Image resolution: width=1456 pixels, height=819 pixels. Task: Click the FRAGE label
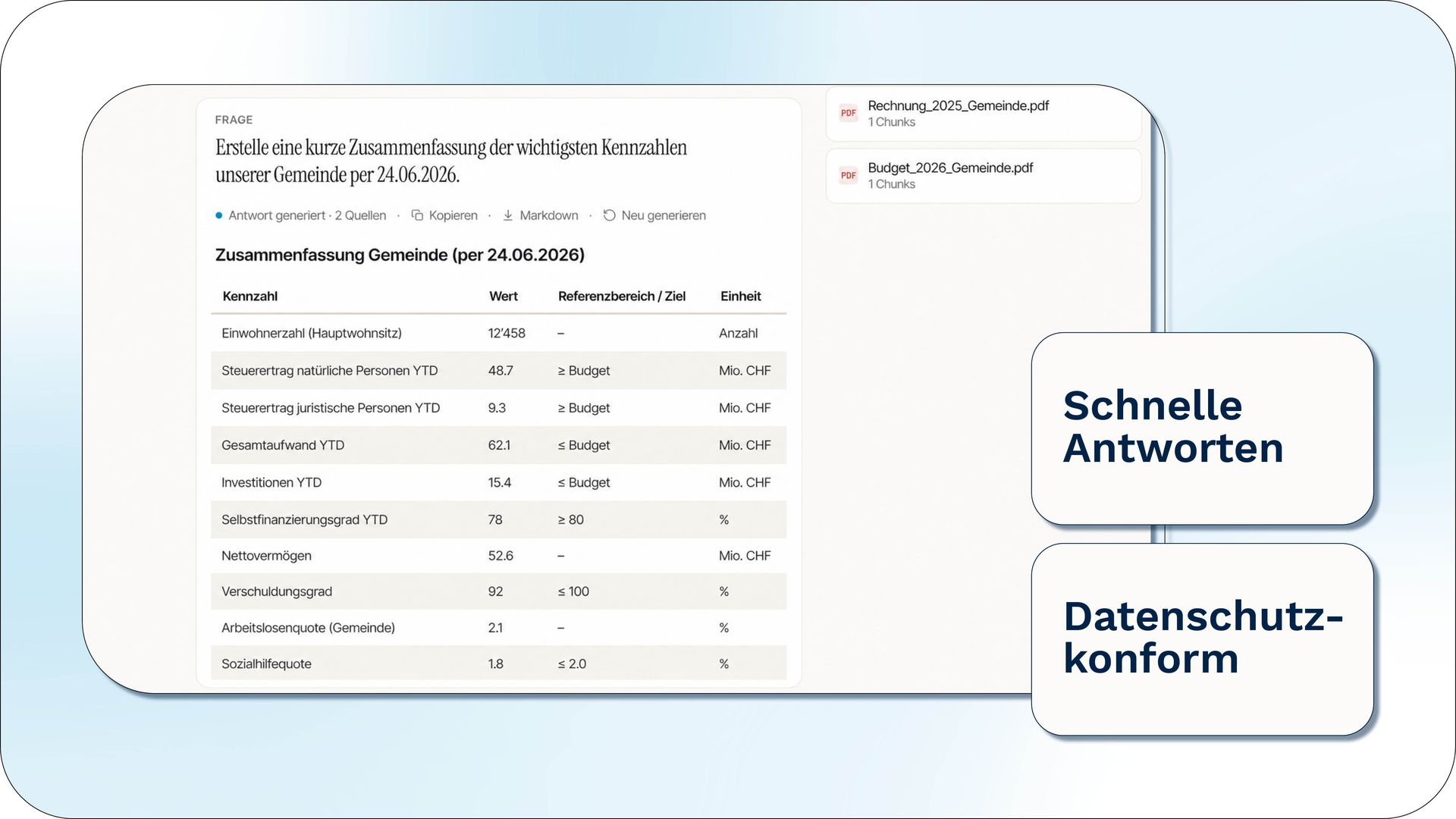pyautogui.click(x=234, y=120)
